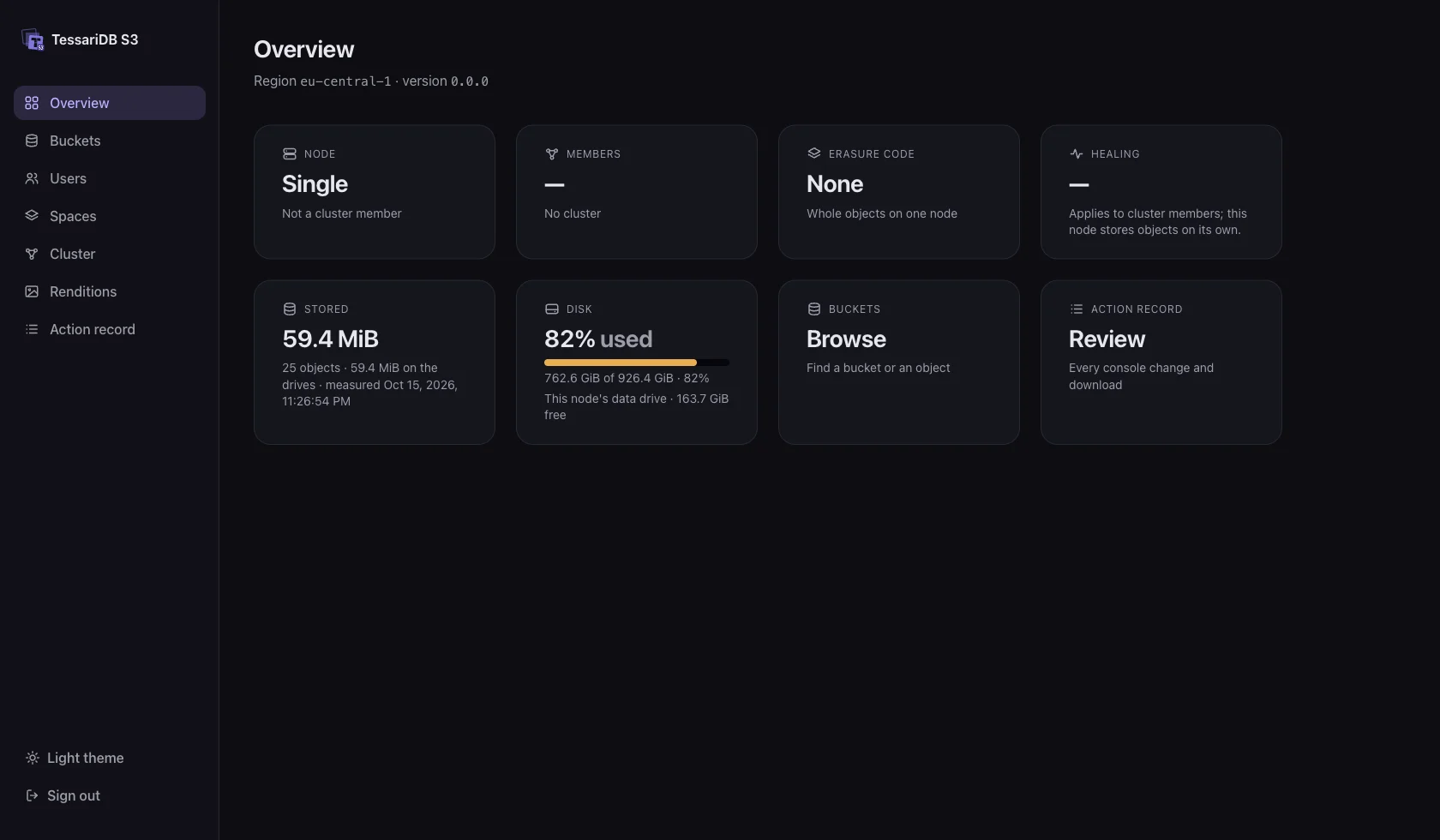Click the Sign out door-arrow icon

tap(33, 795)
